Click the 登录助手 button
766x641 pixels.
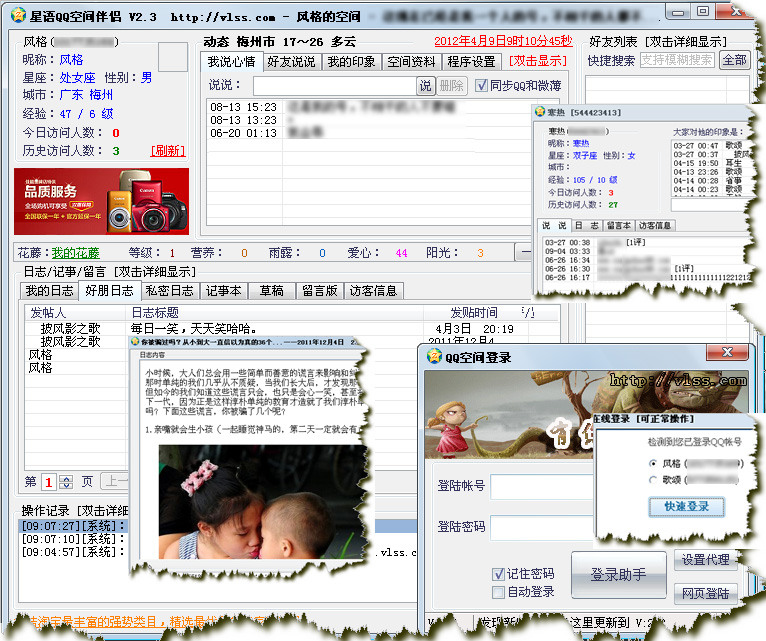pyautogui.click(x=618, y=575)
